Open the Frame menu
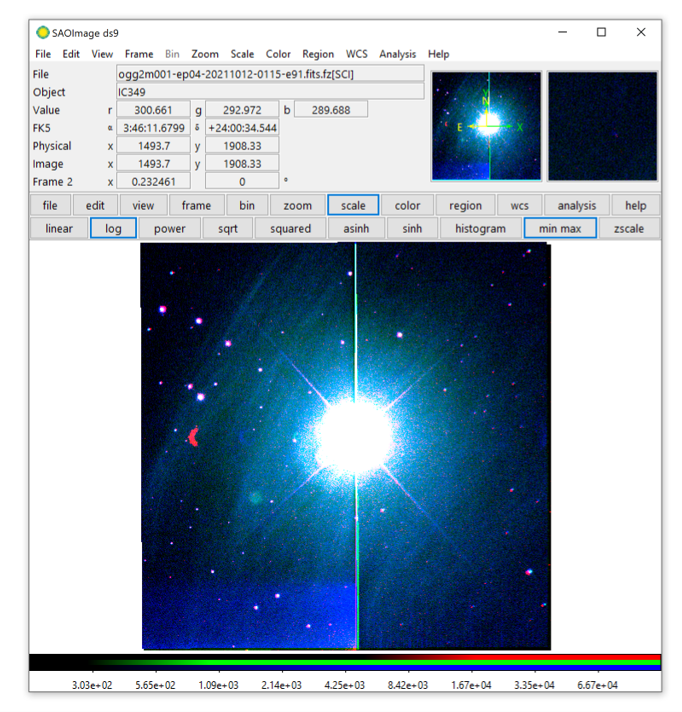The image size is (682, 712). tap(139, 54)
